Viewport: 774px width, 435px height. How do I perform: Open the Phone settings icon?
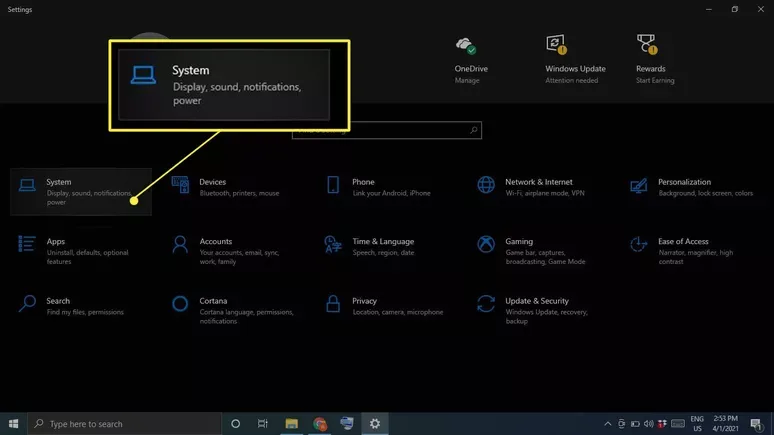click(x=333, y=185)
